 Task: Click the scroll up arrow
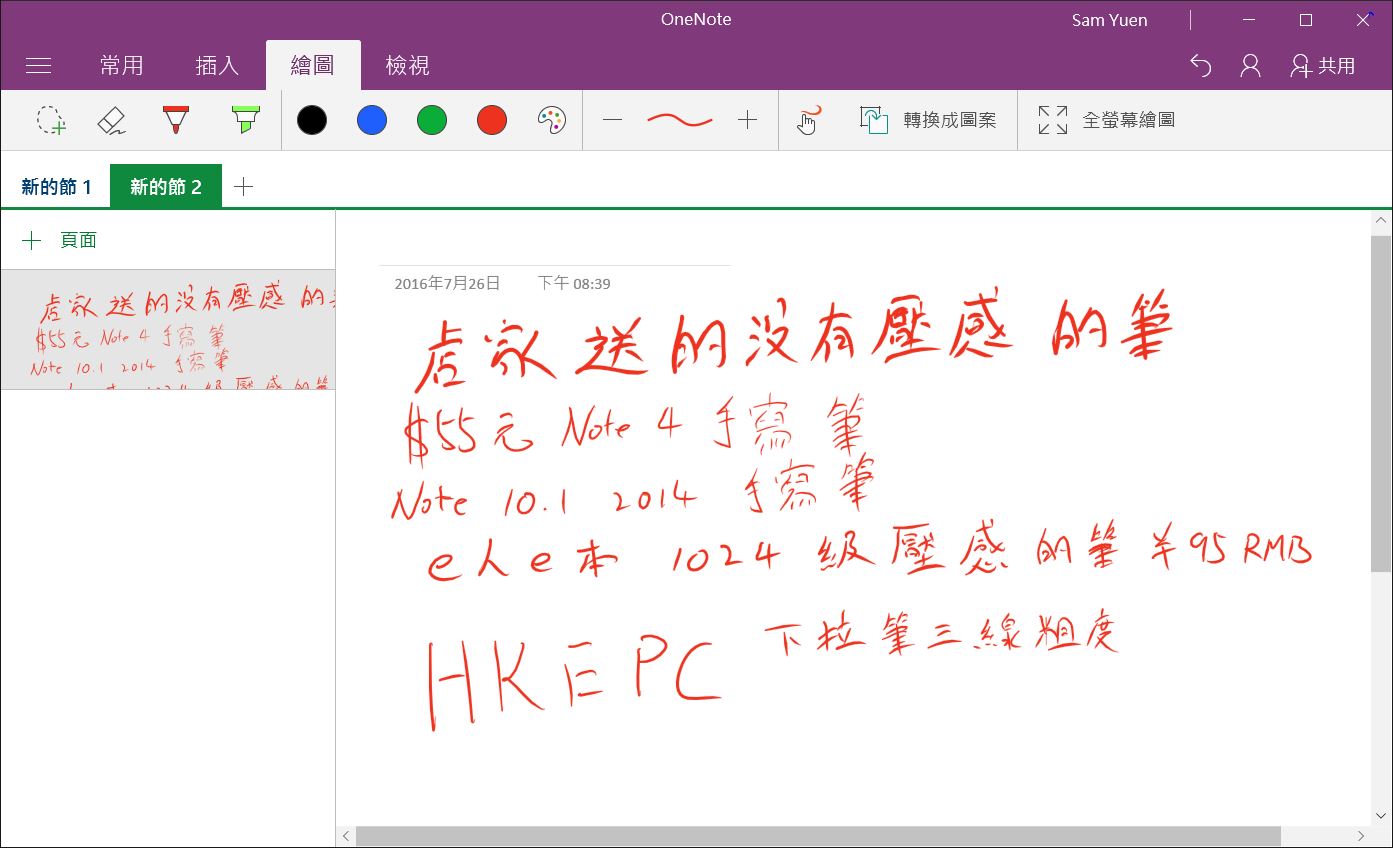(x=1381, y=219)
